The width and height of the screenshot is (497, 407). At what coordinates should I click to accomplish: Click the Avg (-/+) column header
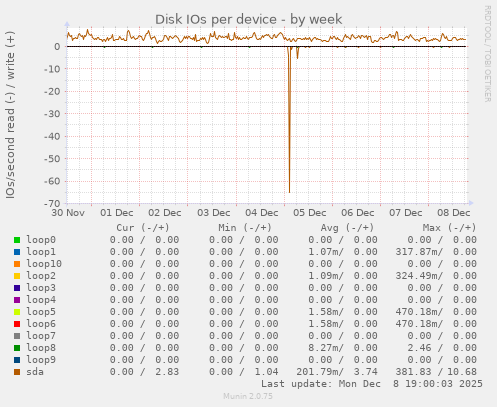[347, 228]
